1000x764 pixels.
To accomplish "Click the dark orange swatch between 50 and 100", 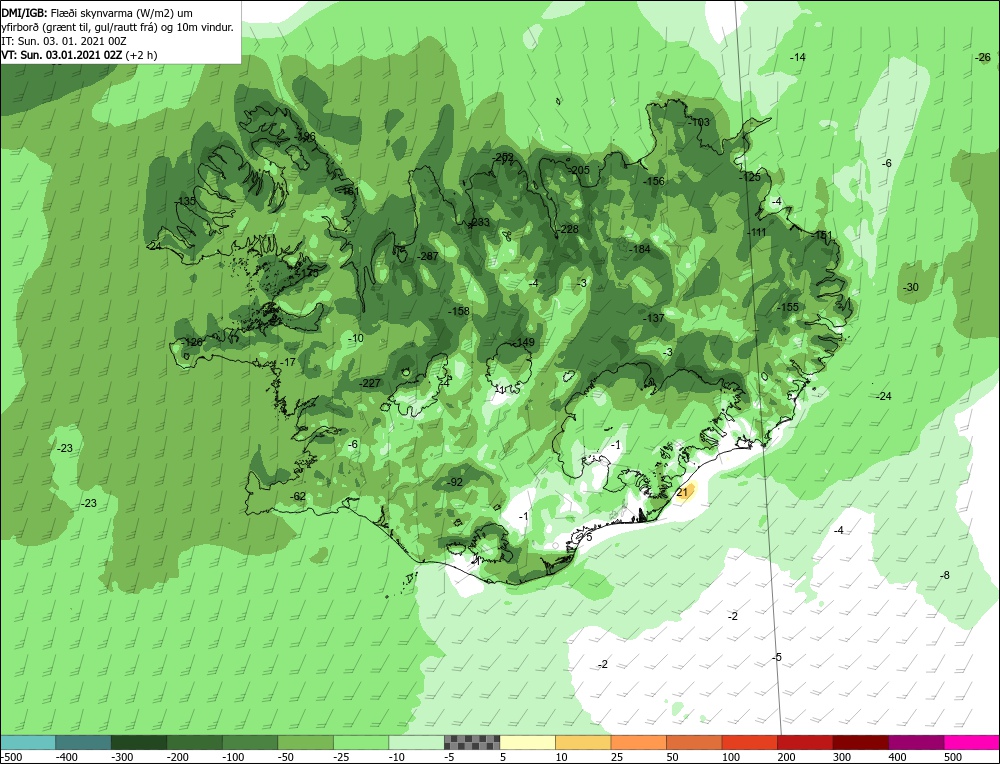I will pos(693,742).
